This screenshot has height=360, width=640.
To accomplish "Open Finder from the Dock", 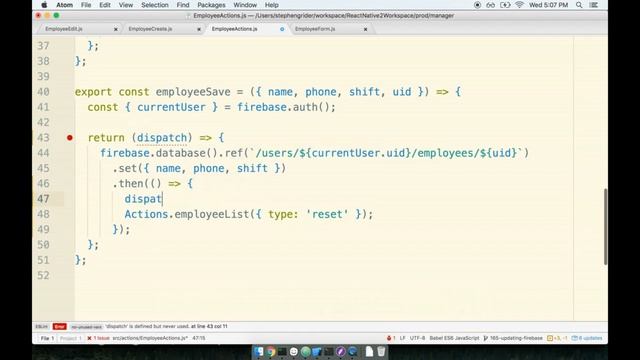I will (259, 351).
